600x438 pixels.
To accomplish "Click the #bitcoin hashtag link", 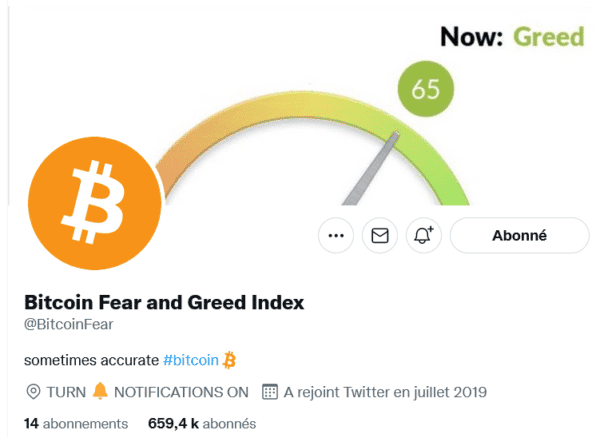I will pyautogui.click(x=190, y=359).
